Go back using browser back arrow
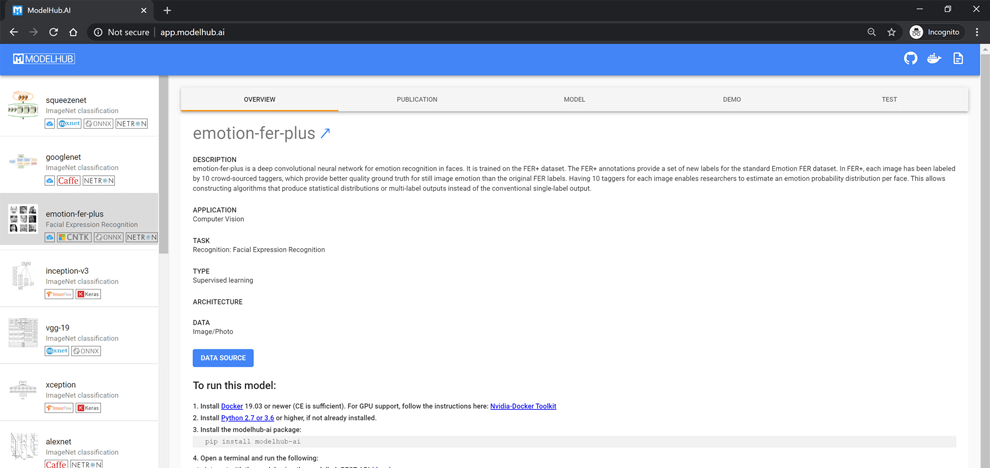990x468 pixels. 14,32
